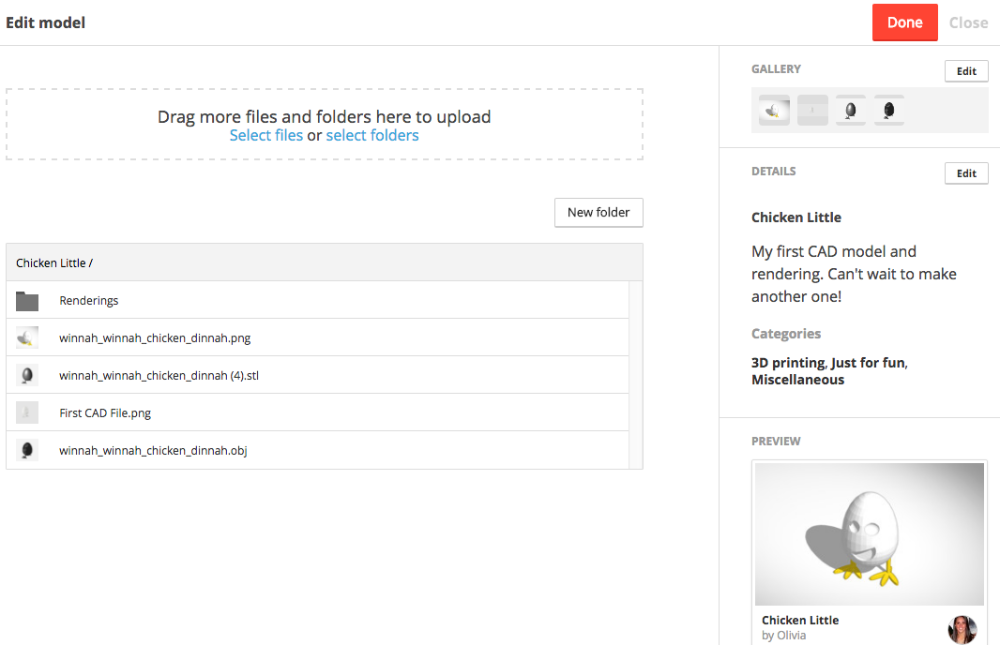
Task: Select fourth gallery thumbnail image
Action: pos(888,110)
